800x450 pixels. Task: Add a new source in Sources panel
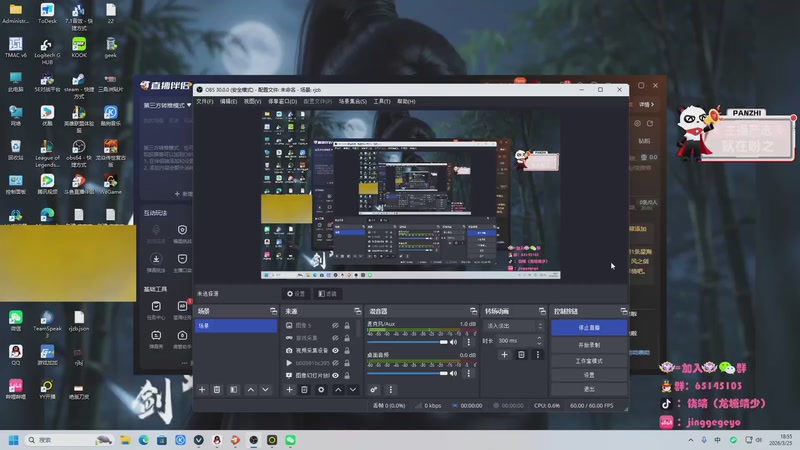pos(289,390)
